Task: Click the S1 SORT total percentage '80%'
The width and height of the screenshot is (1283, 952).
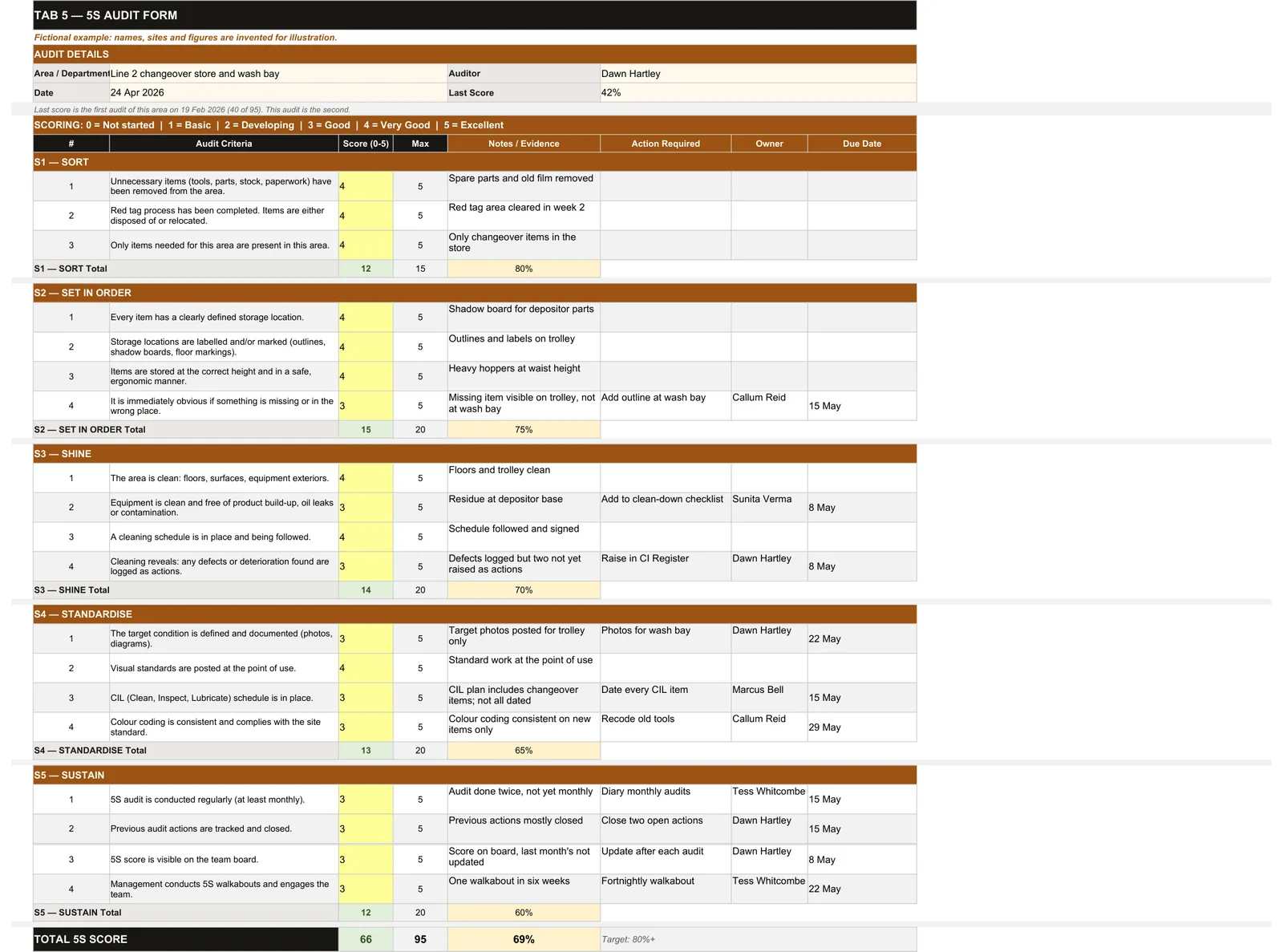Action: [x=524, y=269]
